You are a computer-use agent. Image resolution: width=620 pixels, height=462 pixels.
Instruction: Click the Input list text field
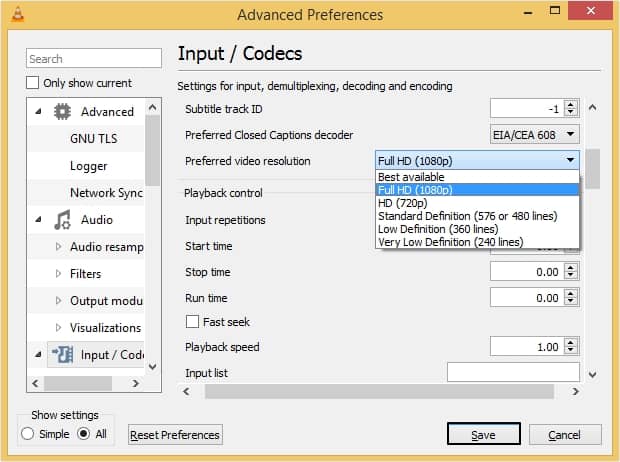point(513,372)
